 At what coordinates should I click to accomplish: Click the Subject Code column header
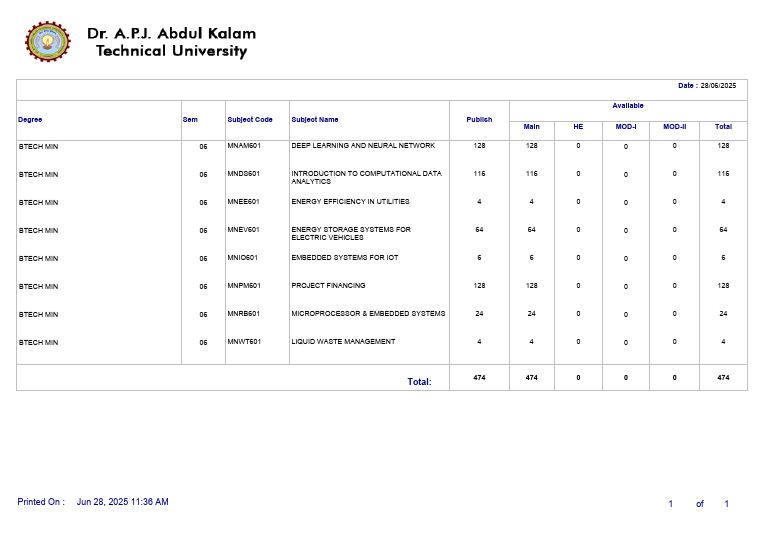click(x=250, y=119)
